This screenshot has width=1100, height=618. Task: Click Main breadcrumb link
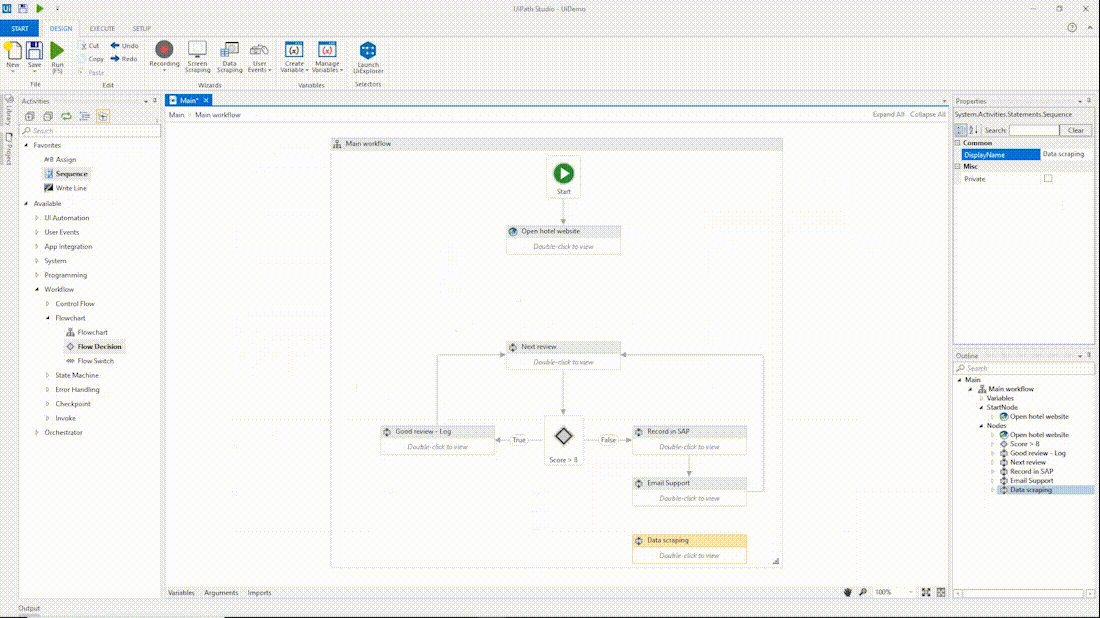coord(176,114)
